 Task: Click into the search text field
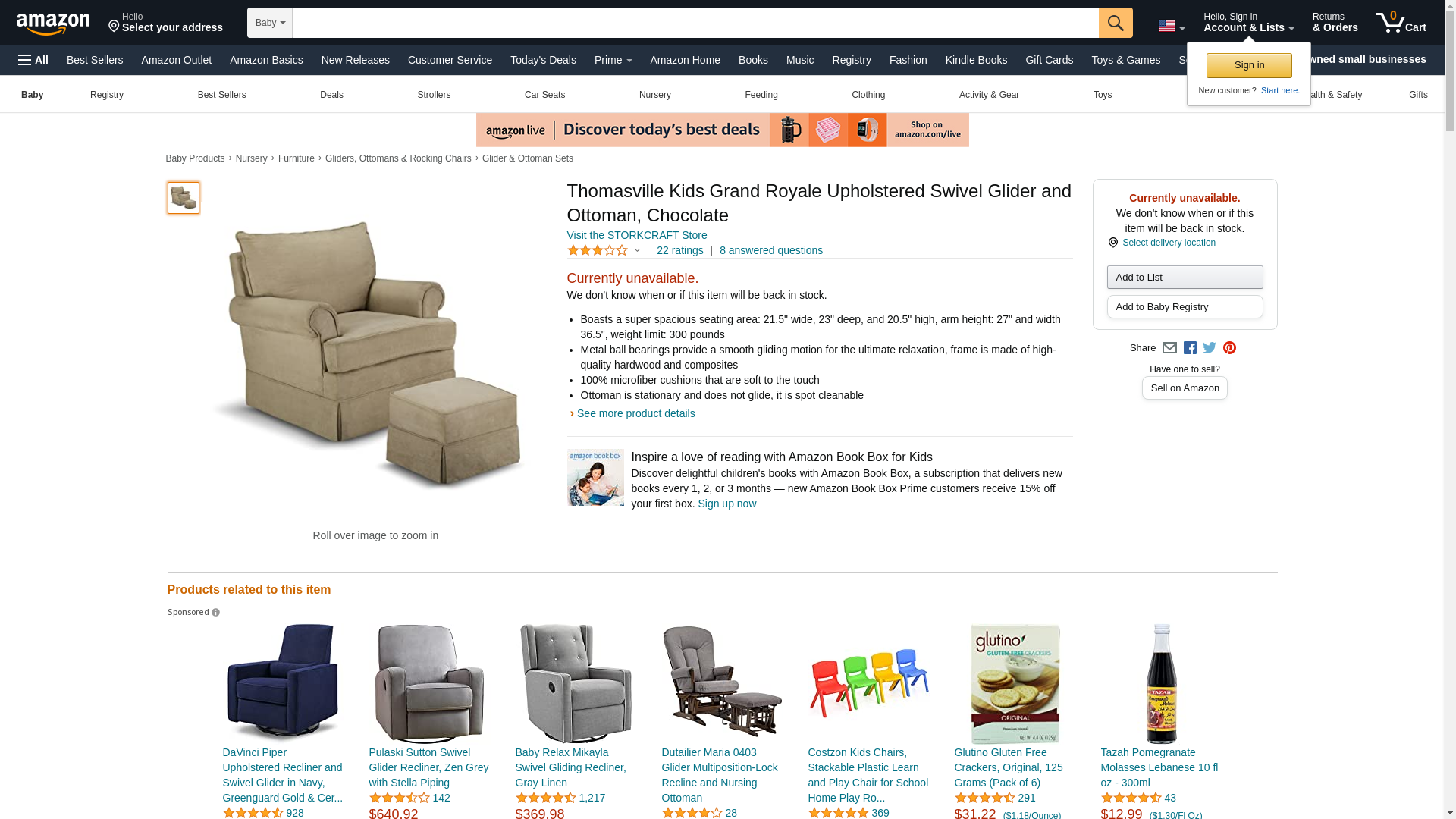pos(695,23)
